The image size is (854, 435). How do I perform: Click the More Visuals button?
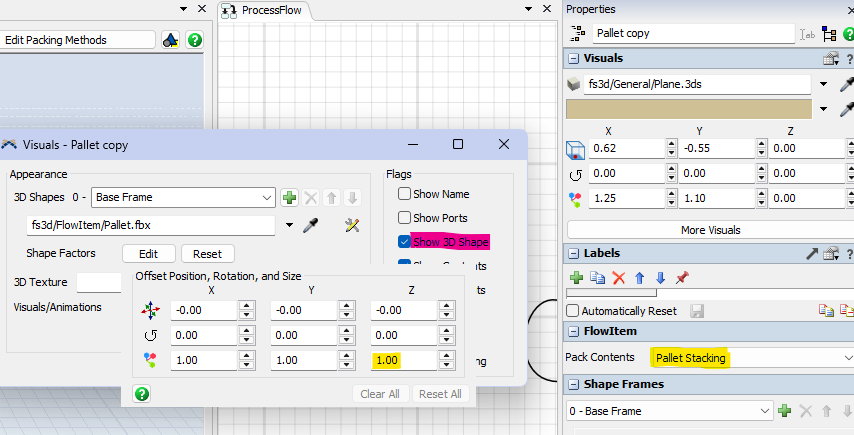(x=709, y=229)
